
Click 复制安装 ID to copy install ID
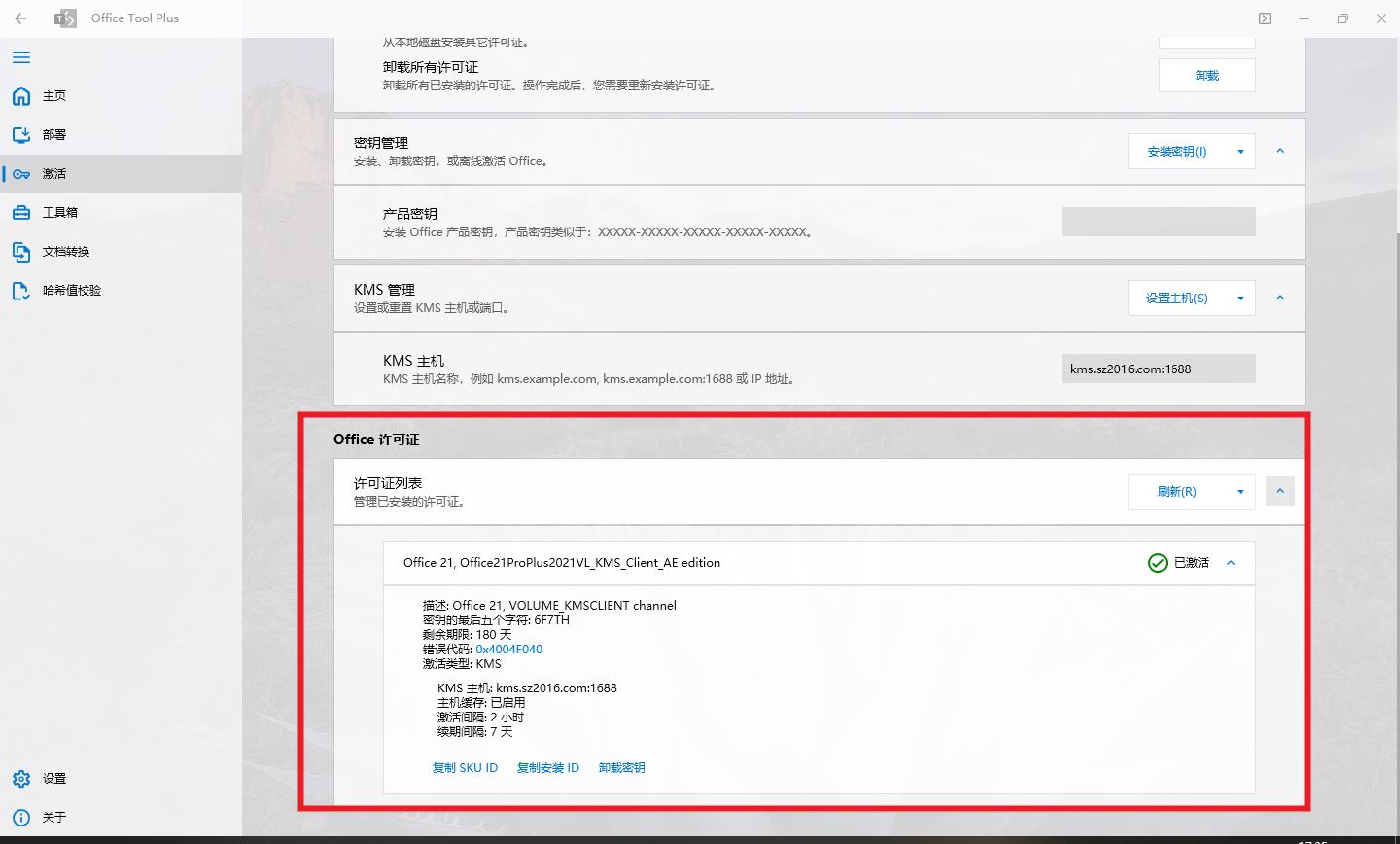[547, 767]
